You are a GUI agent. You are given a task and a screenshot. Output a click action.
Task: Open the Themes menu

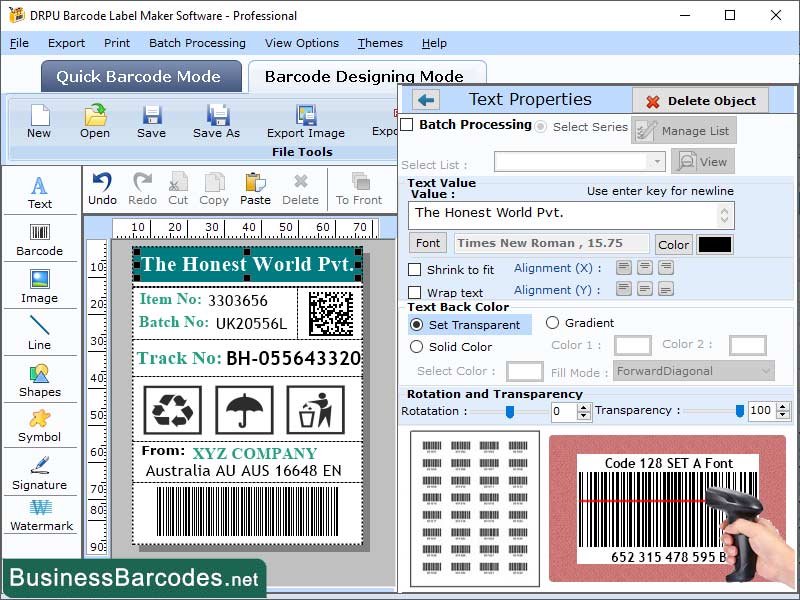[x=380, y=43]
